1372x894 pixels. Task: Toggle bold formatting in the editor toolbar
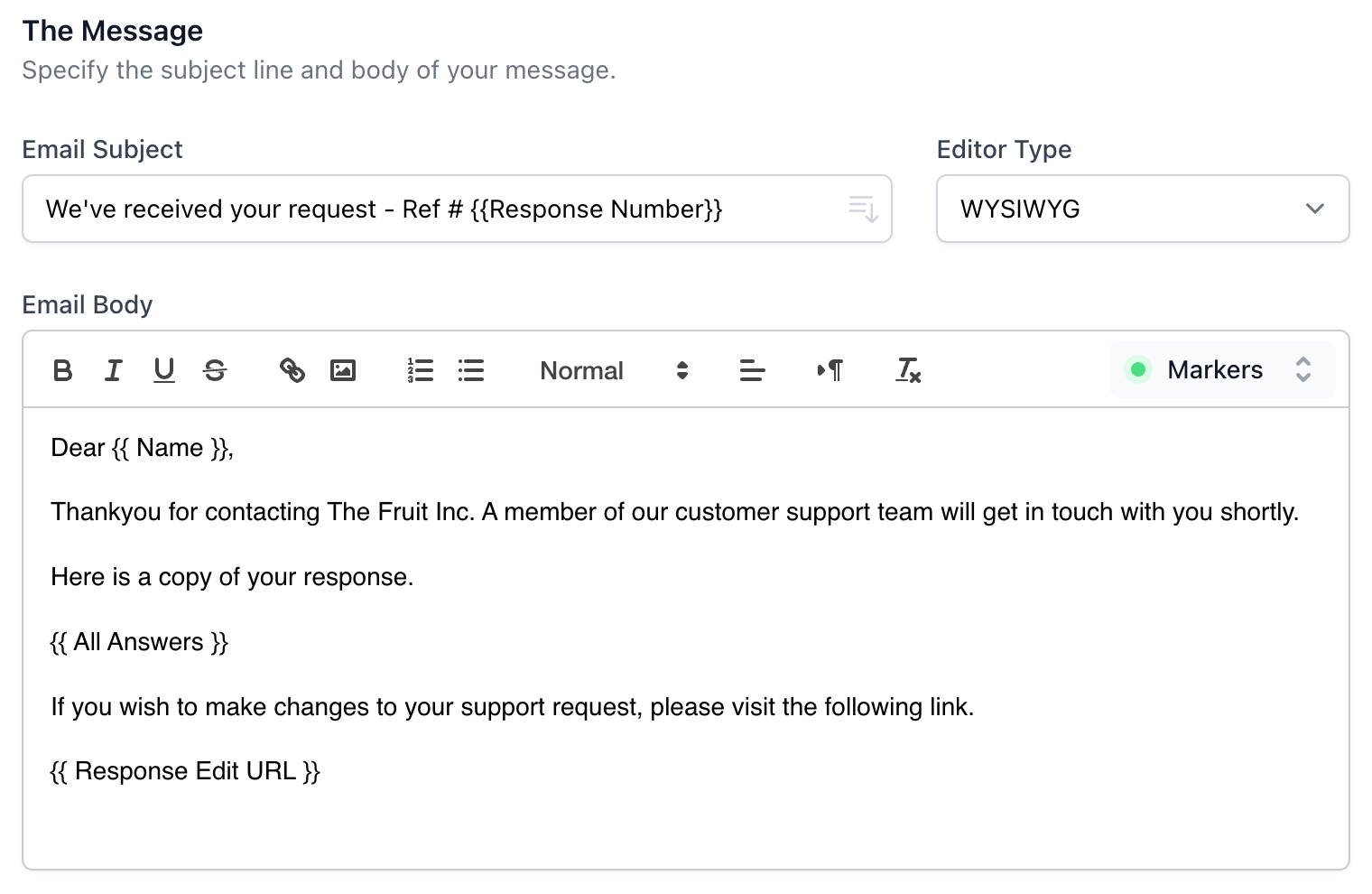(x=61, y=370)
